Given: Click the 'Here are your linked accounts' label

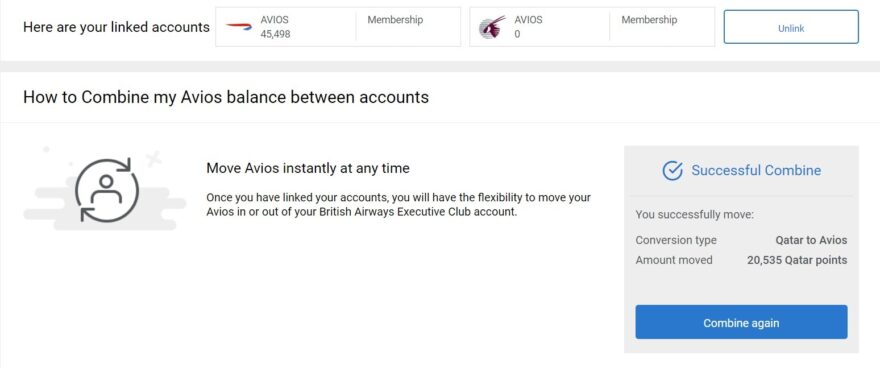Looking at the screenshot, I should click(x=116, y=27).
